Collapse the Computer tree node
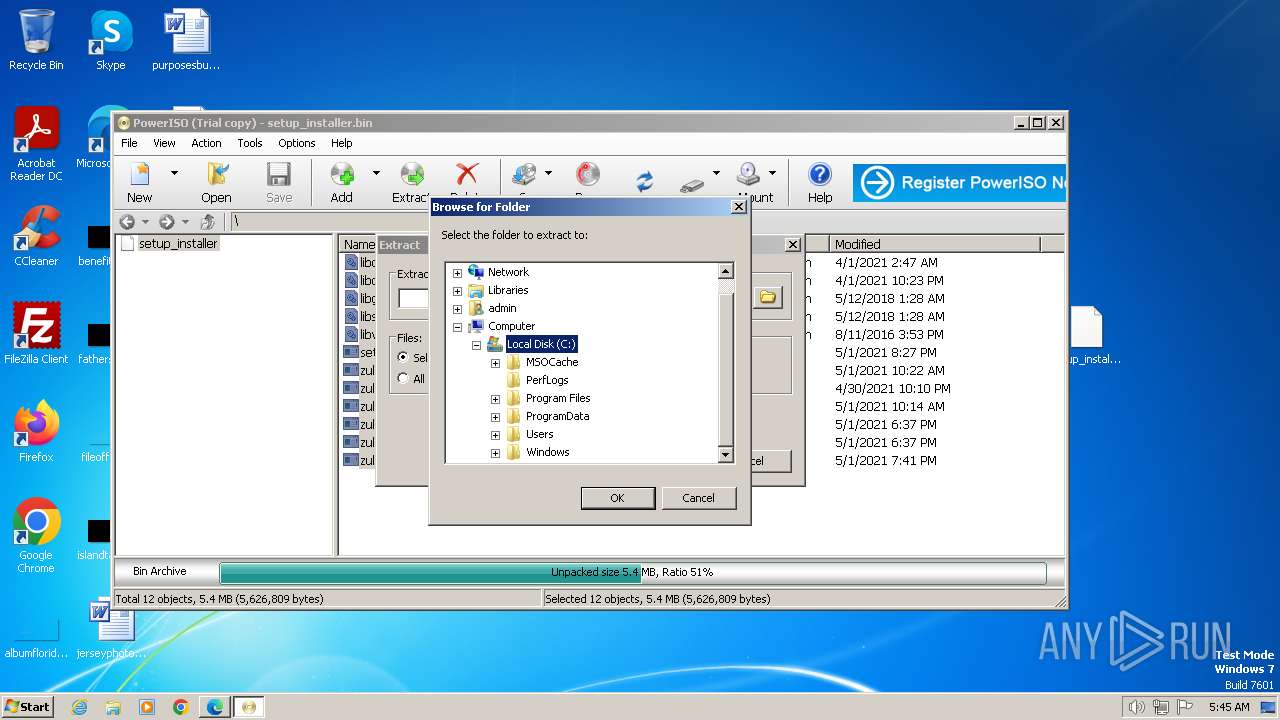The height and width of the screenshot is (720, 1280). [458, 326]
